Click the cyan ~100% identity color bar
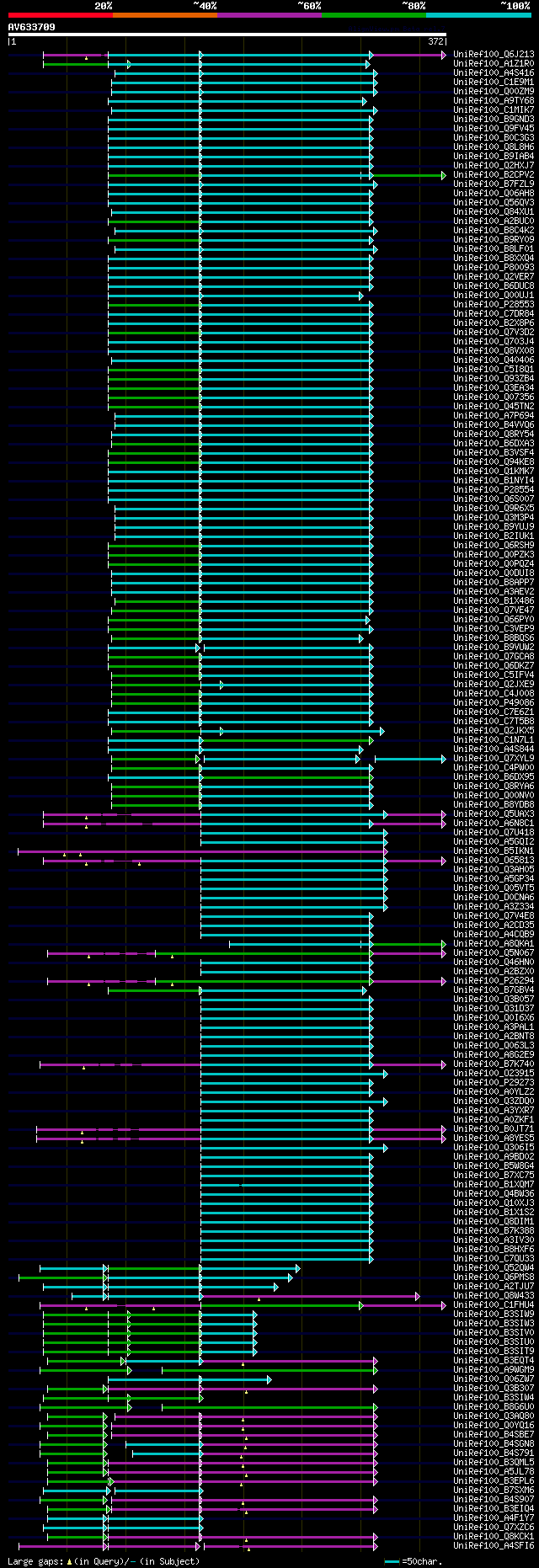The width and height of the screenshot is (539, 1568). pos(478,15)
